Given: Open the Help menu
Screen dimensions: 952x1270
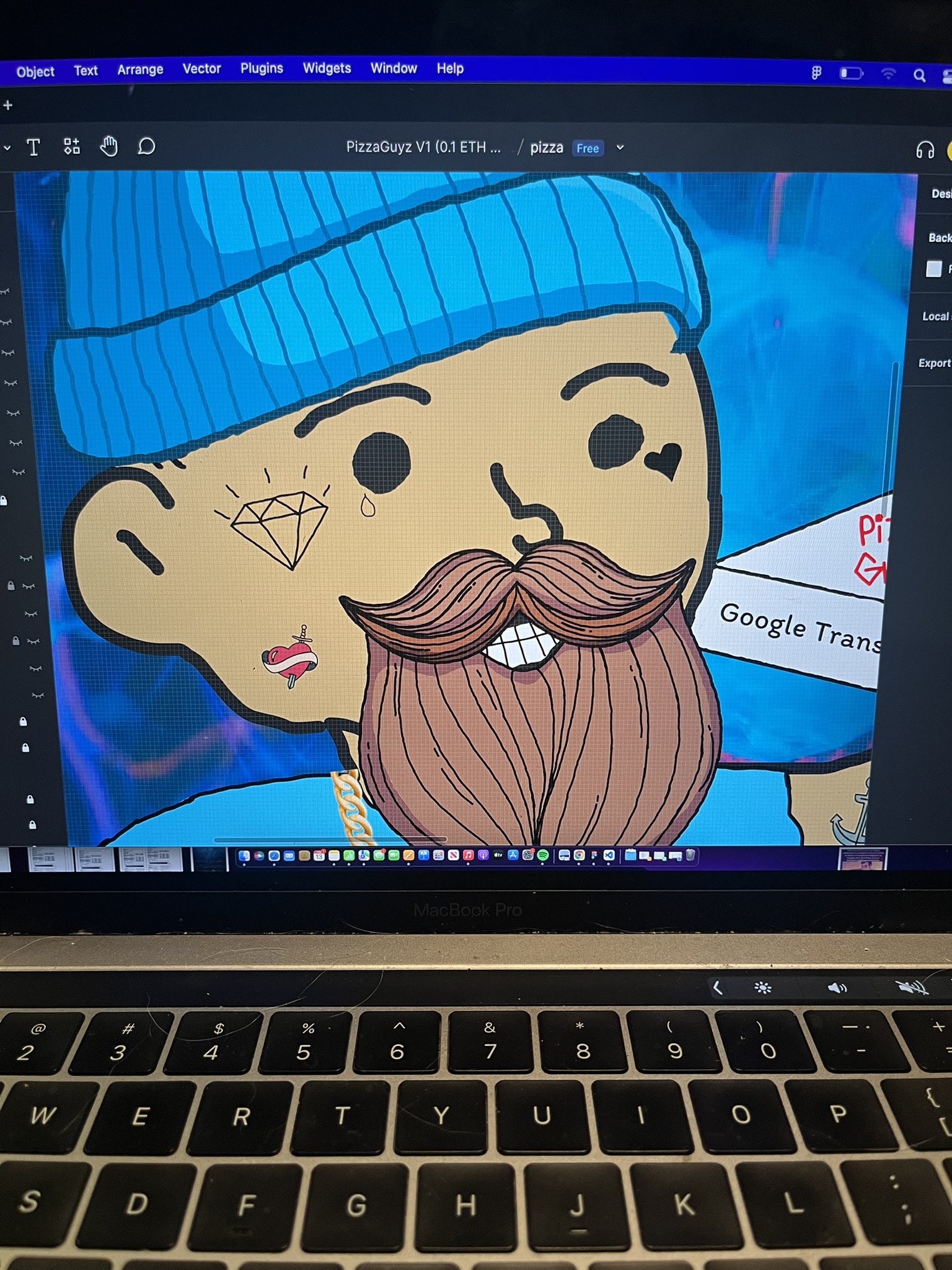Looking at the screenshot, I should point(450,68).
